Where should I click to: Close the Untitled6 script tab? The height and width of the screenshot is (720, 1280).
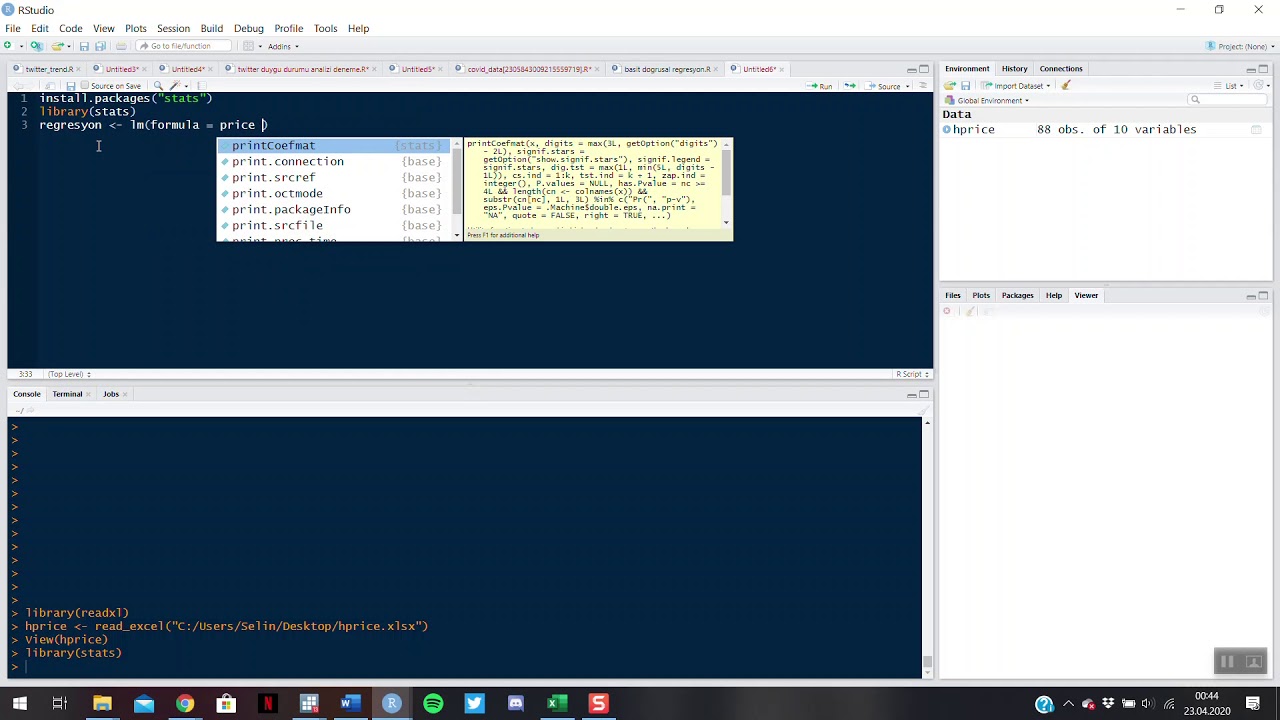point(782,69)
